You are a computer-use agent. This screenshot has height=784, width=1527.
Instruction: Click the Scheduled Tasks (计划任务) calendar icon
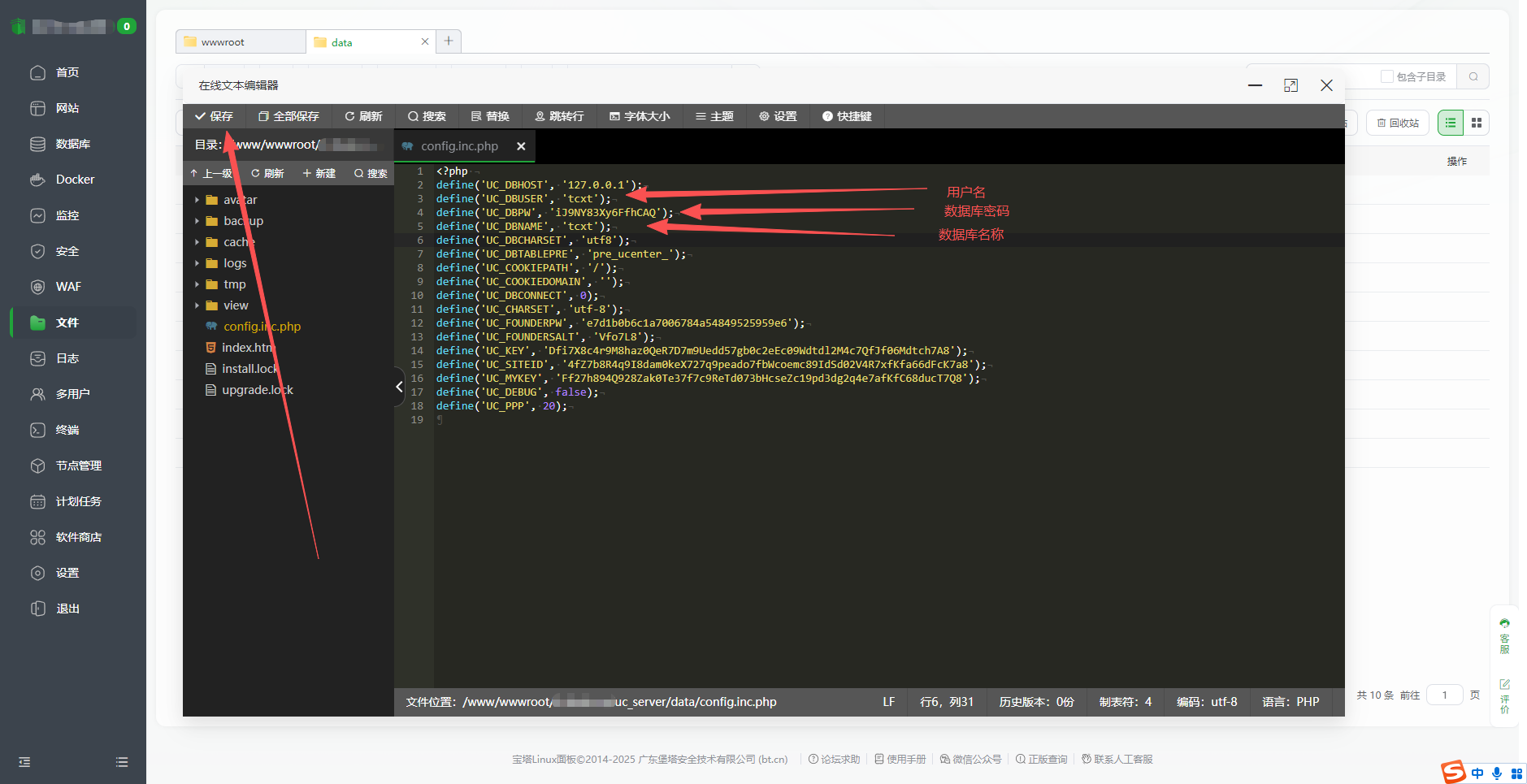37,501
